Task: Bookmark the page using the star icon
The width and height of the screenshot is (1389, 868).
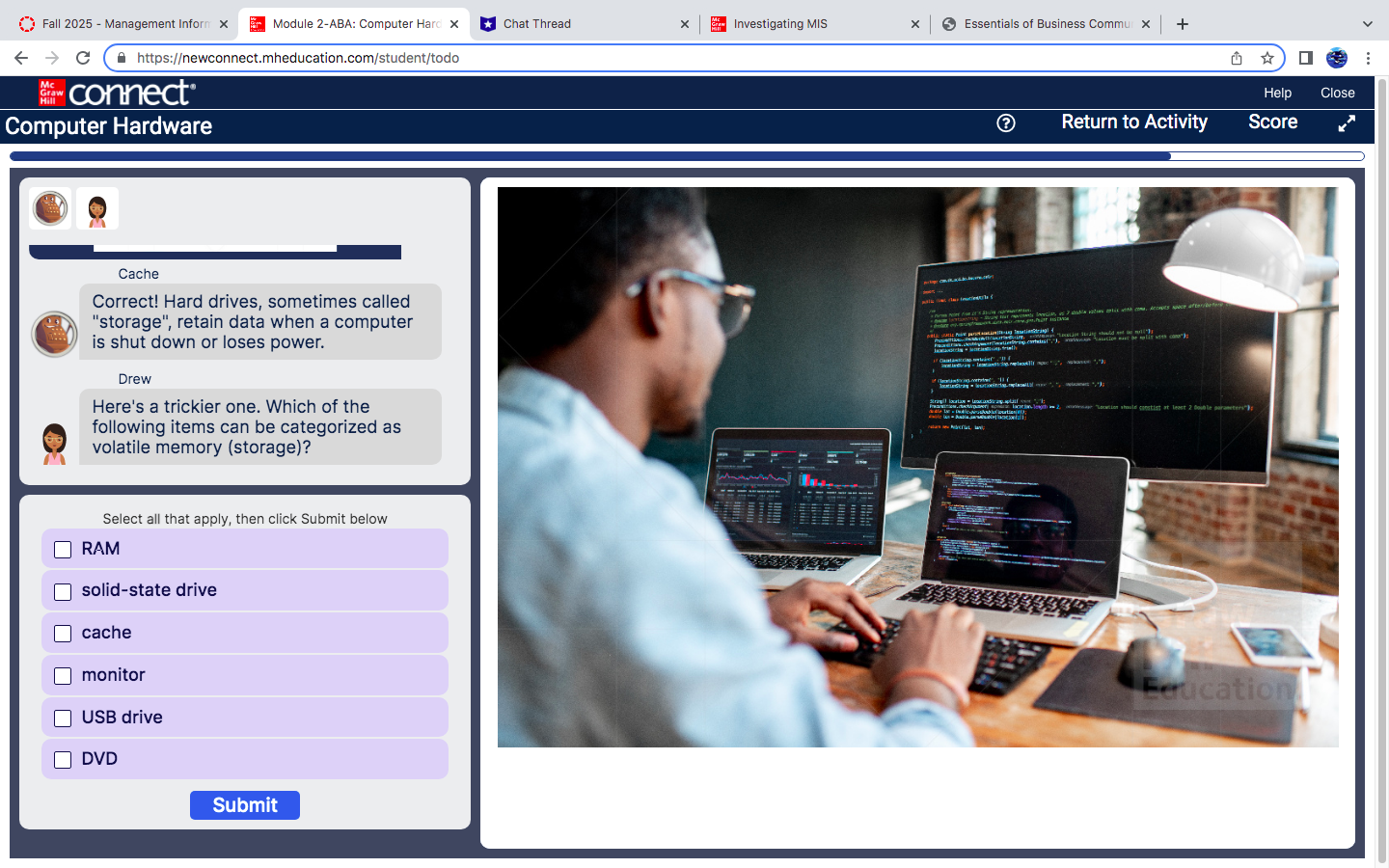Action: [x=1267, y=58]
